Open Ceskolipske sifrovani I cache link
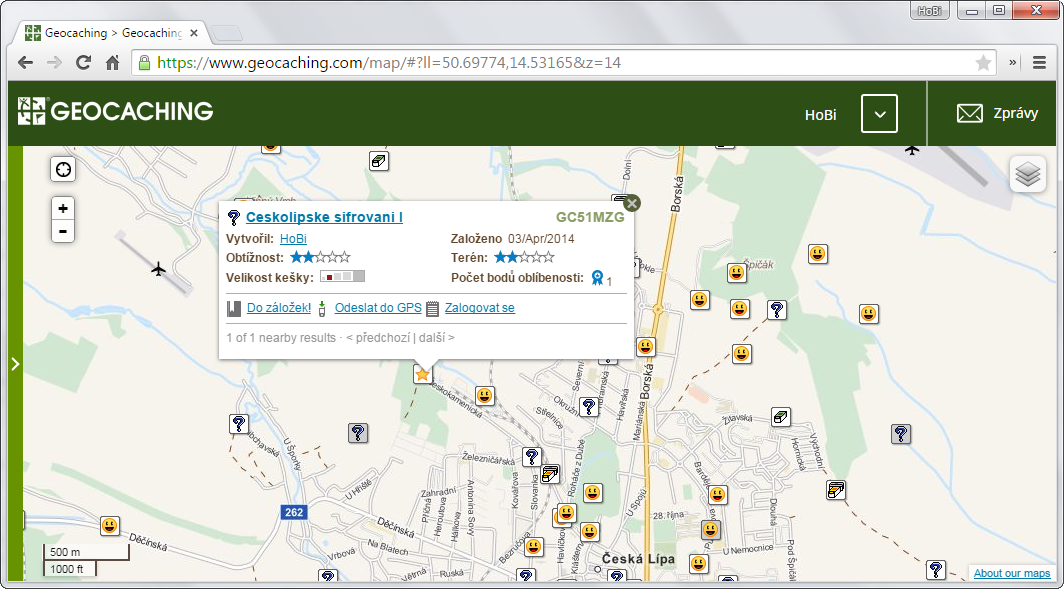Image resolution: width=1064 pixels, height=589 pixels. coord(324,217)
